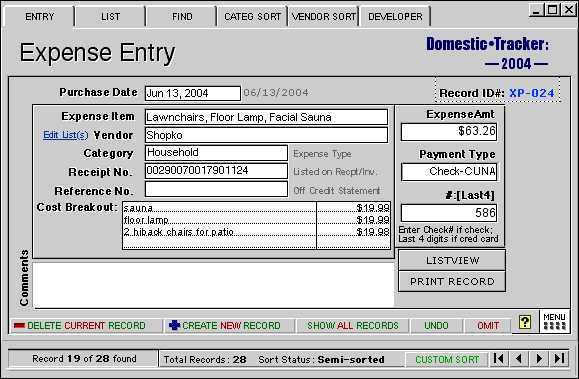Close the Domestic Tracker window
Viewport: 579px width, 379px height.
click(x=568, y=10)
